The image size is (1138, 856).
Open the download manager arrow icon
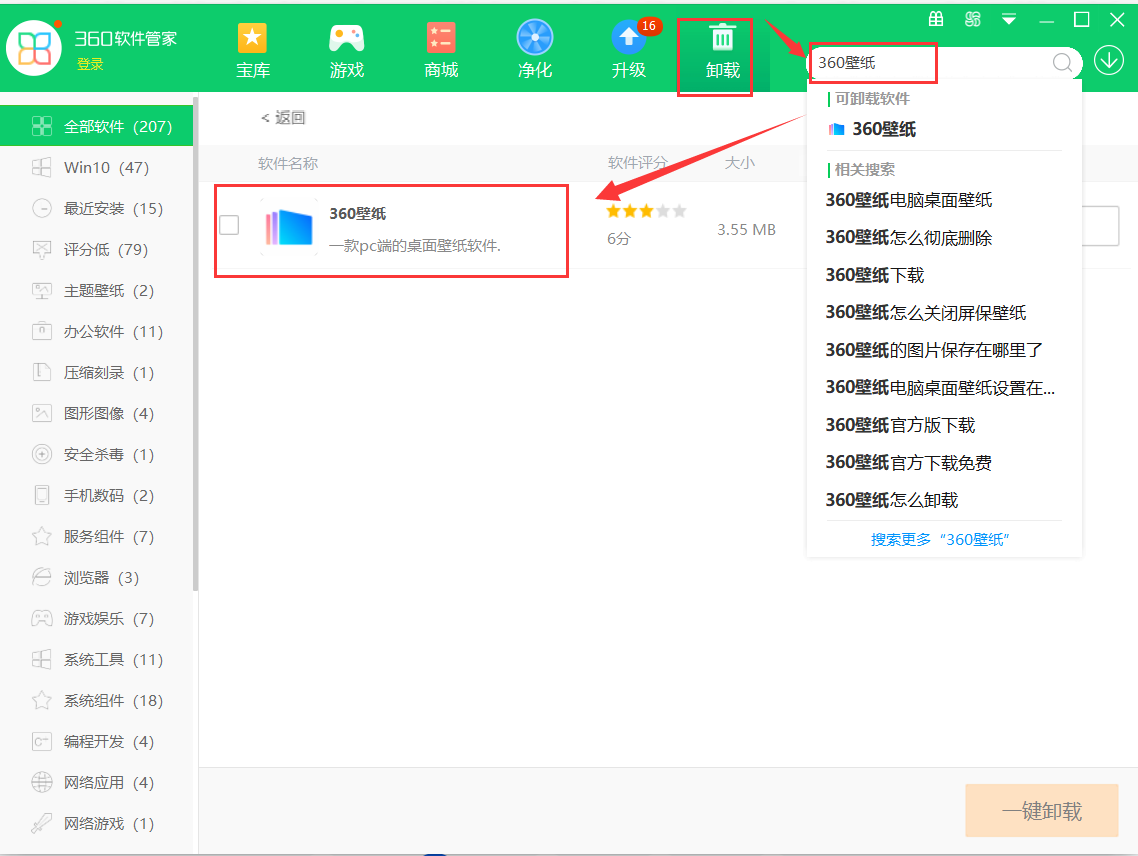coord(1108,60)
